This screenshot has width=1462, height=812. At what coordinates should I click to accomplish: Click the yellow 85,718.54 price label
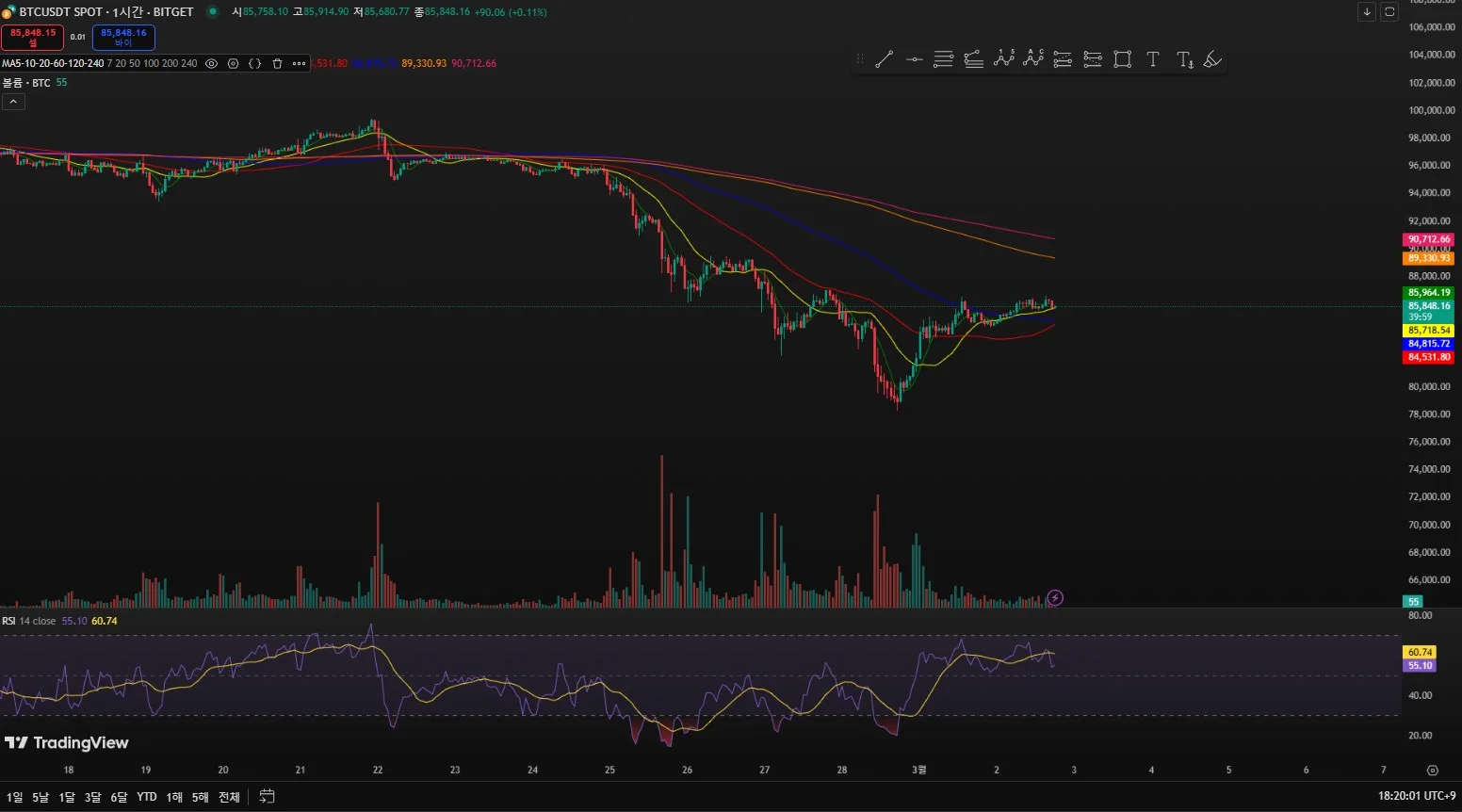click(x=1429, y=331)
